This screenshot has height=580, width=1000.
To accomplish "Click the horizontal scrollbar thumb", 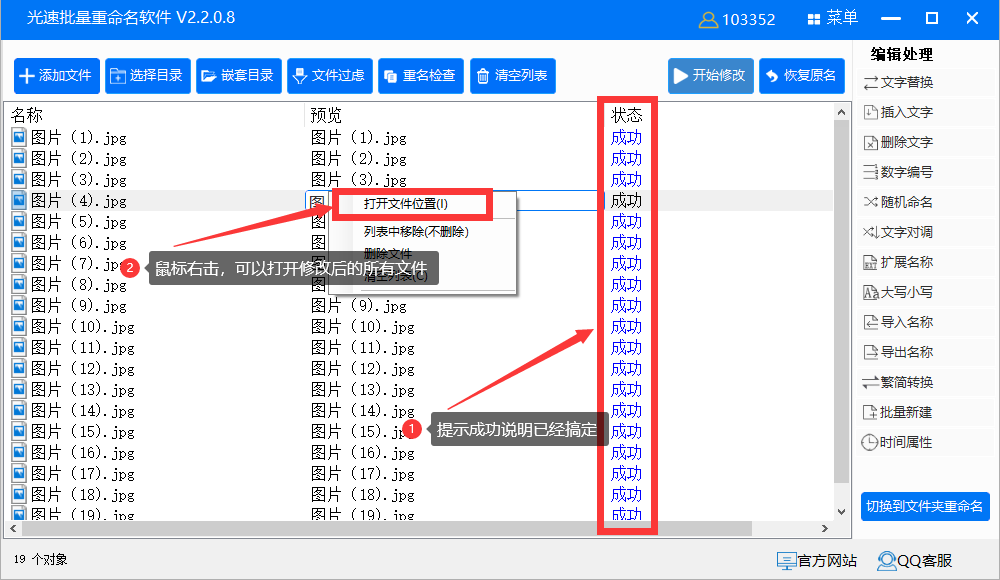I will [387, 529].
